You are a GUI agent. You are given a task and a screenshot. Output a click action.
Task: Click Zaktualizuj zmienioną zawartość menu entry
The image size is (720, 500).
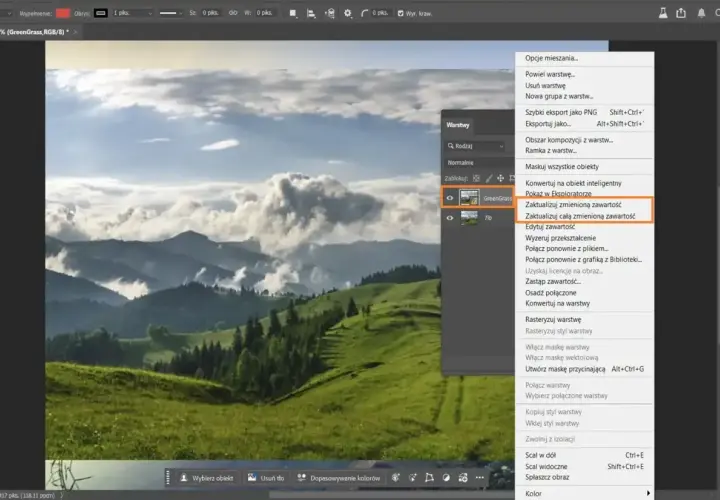point(573,205)
